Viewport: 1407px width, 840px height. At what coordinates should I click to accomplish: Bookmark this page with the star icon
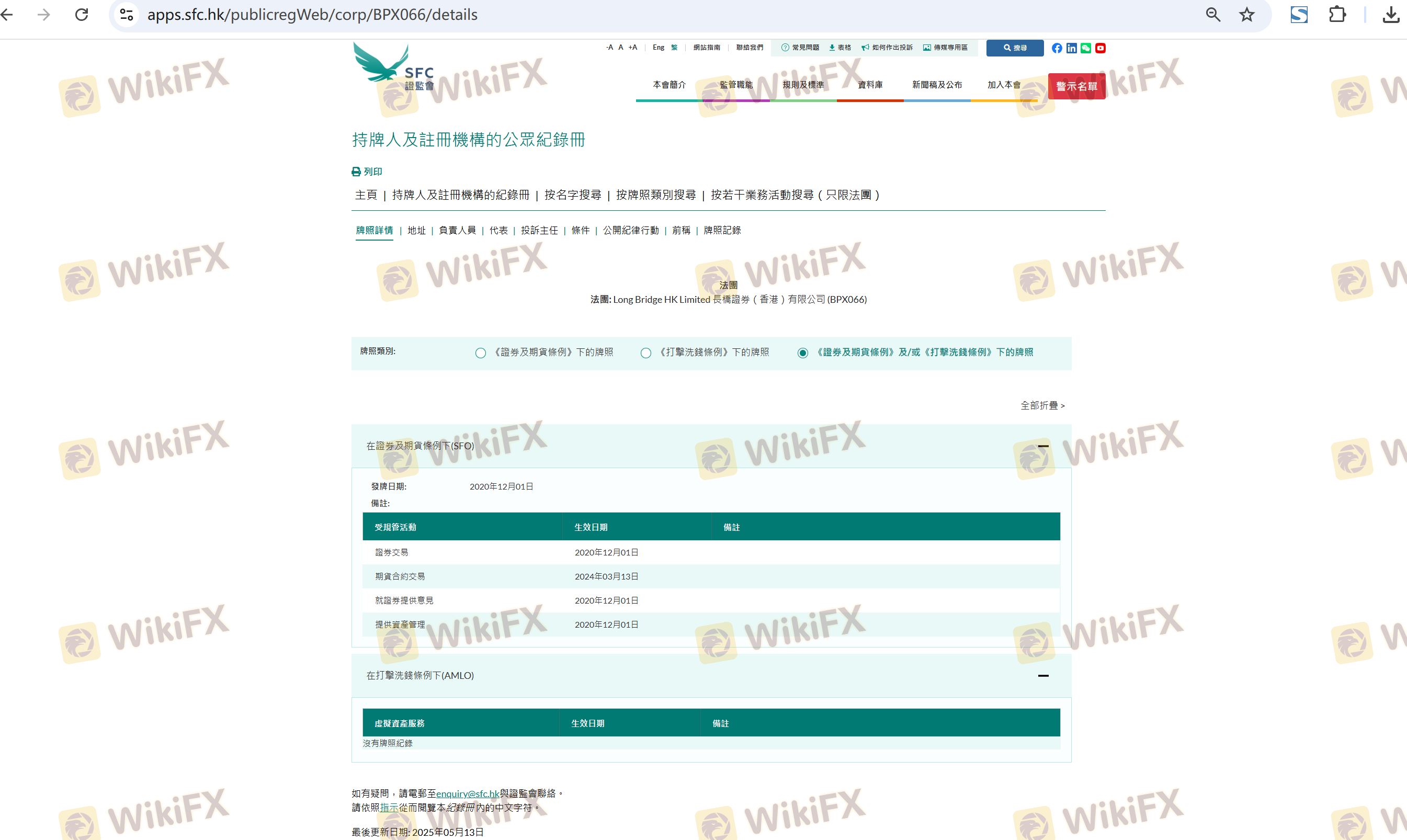click(1246, 15)
